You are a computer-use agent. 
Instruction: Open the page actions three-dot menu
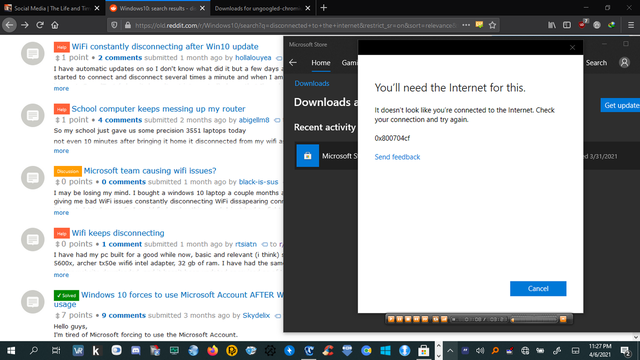[x=466, y=25]
